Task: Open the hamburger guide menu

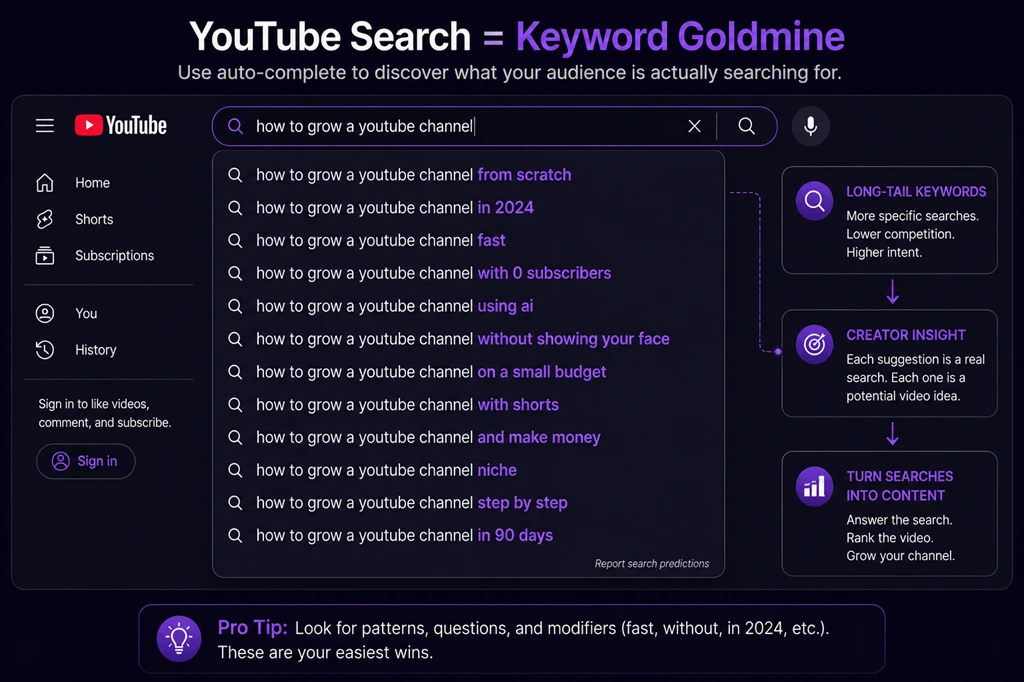Action: point(44,125)
